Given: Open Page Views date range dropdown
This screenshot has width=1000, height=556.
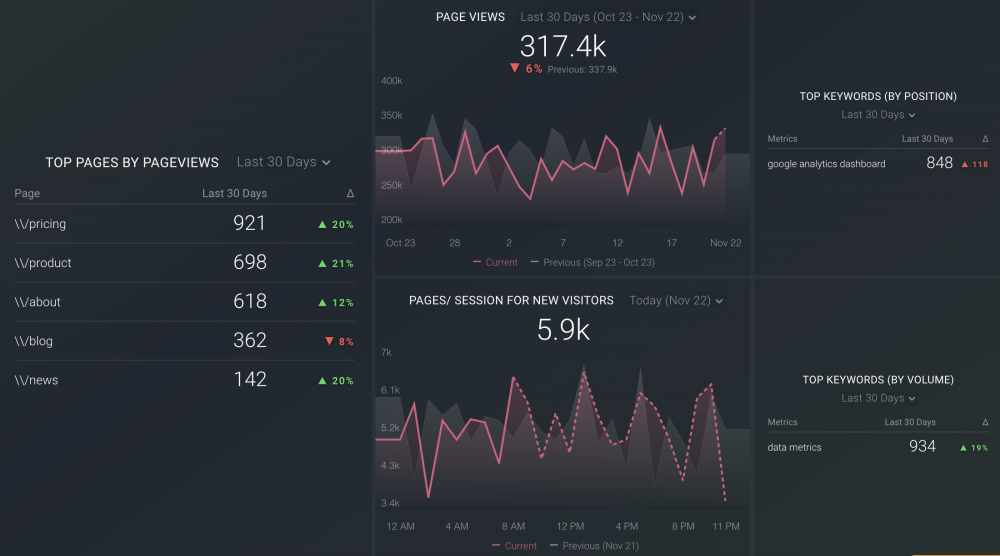Looking at the screenshot, I should point(608,17).
